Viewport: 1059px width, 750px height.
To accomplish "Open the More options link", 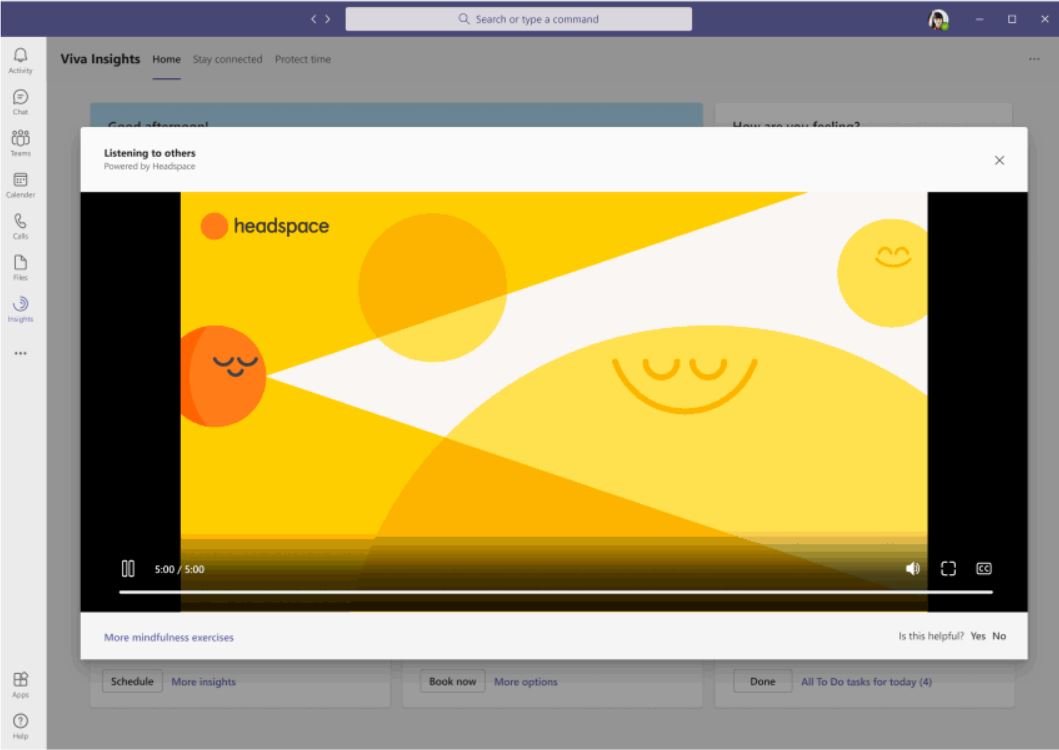I will [x=525, y=682].
